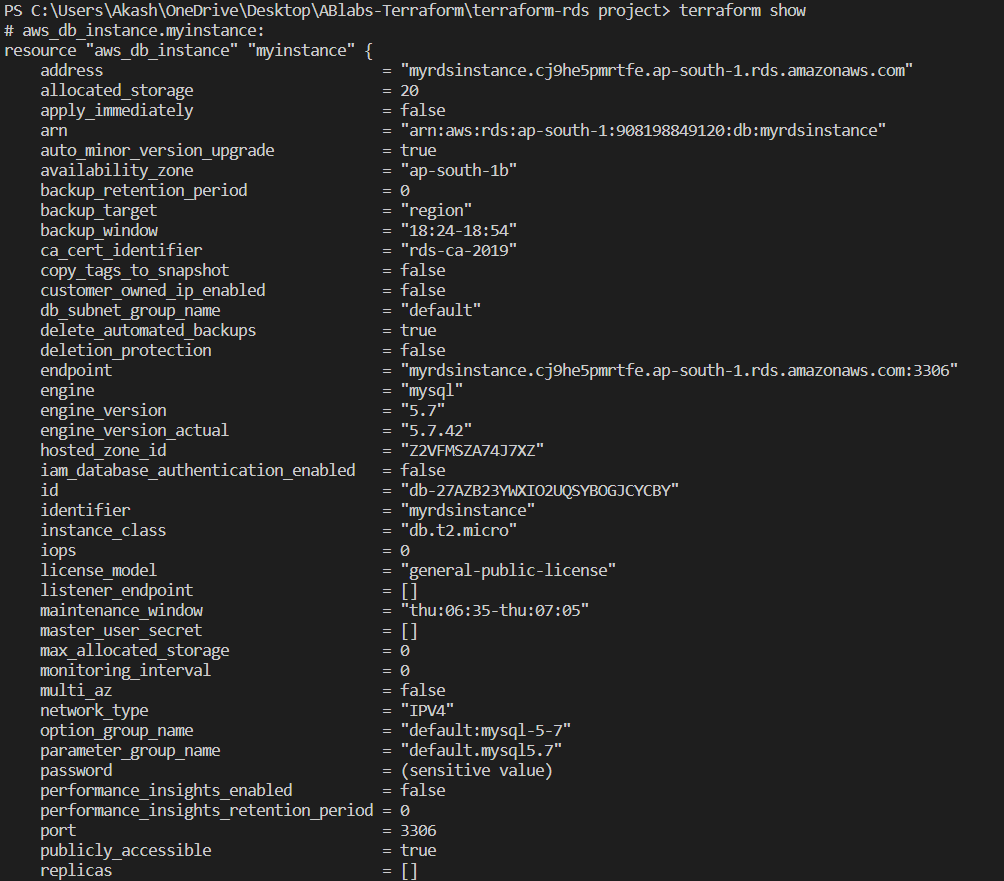This screenshot has width=1004, height=881.
Task: Click the terraform show command text
Action: 742,11
